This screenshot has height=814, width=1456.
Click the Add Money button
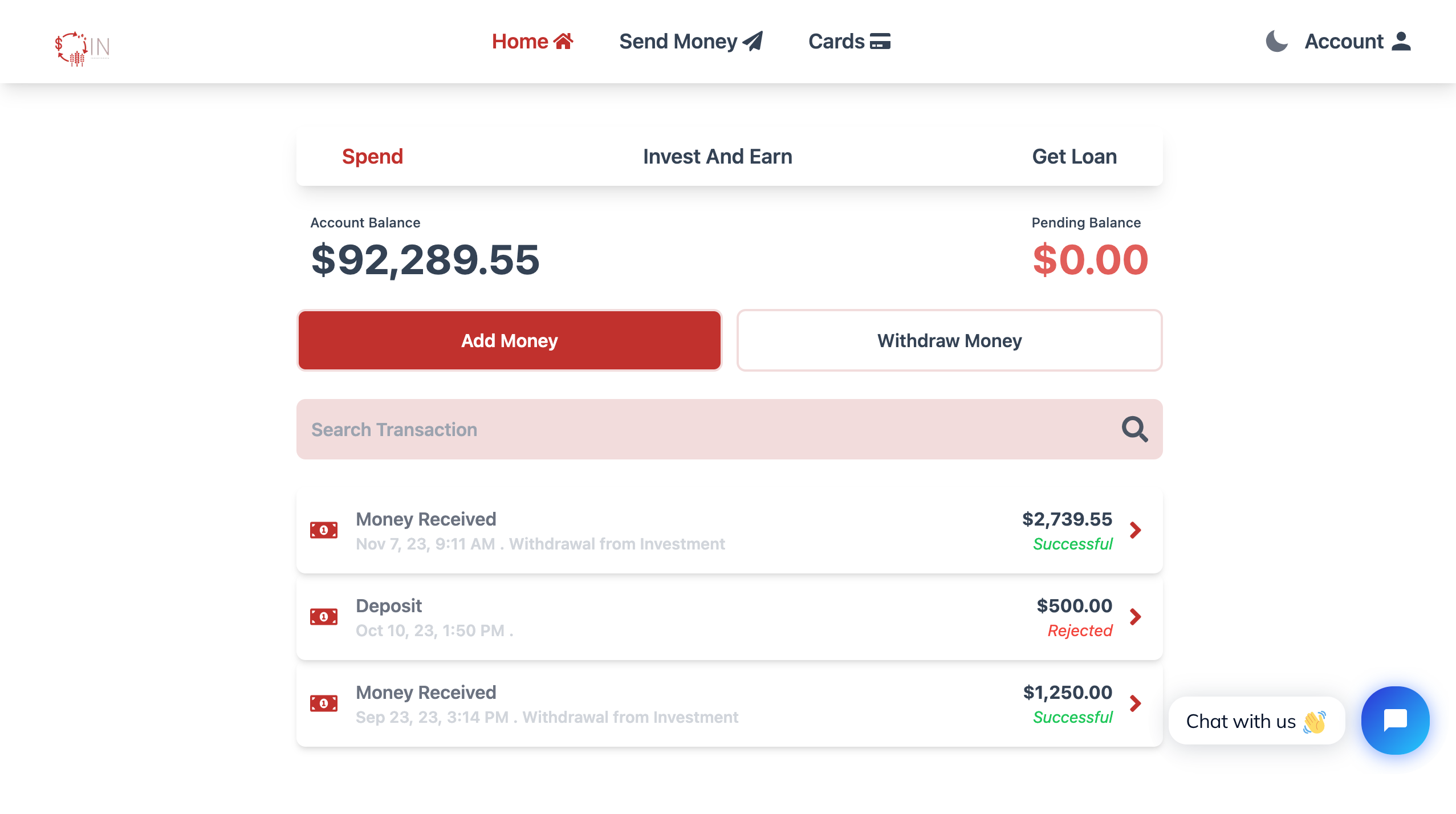(x=509, y=340)
